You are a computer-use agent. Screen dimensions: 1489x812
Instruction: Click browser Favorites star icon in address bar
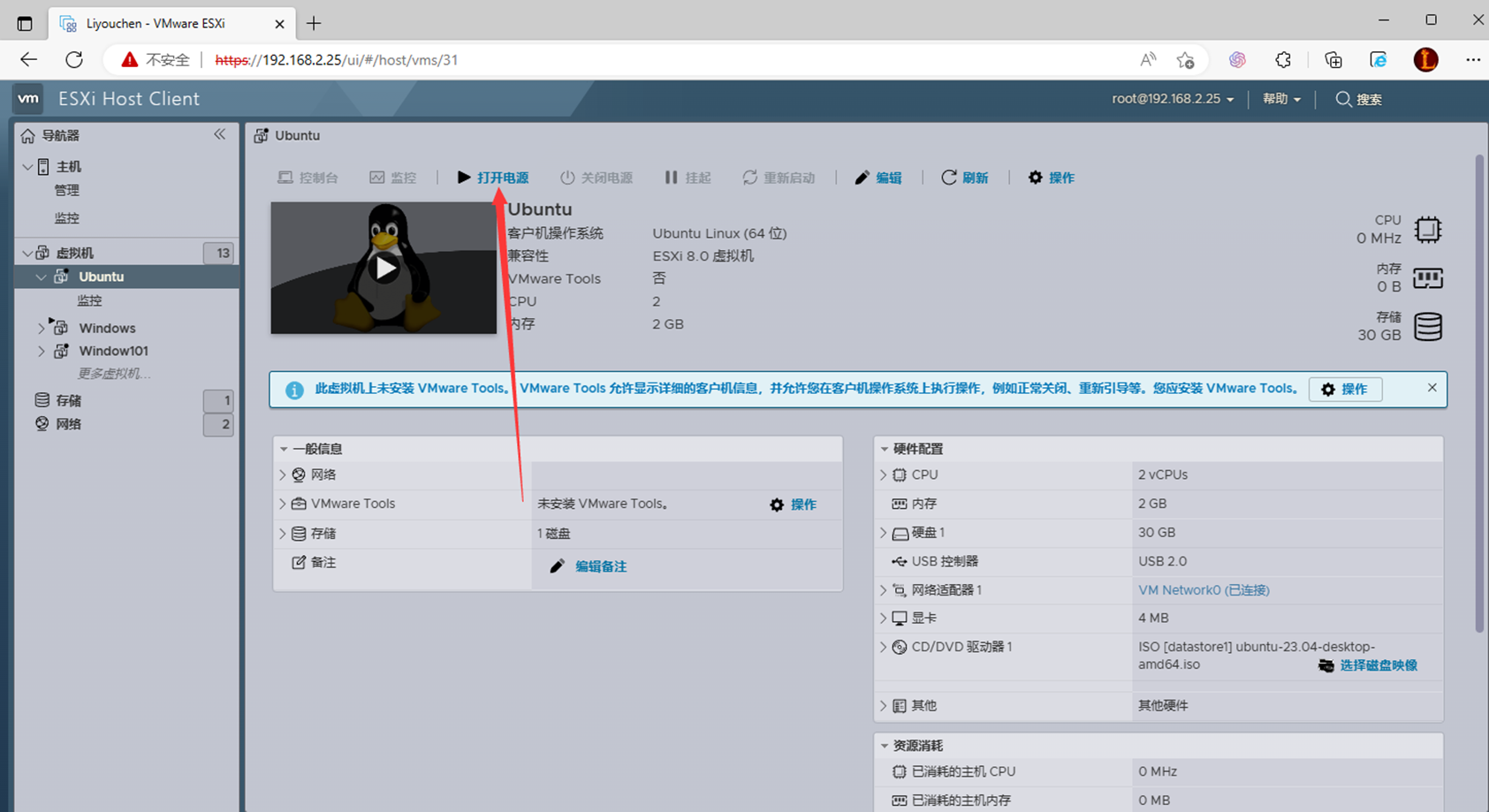tap(1185, 60)
